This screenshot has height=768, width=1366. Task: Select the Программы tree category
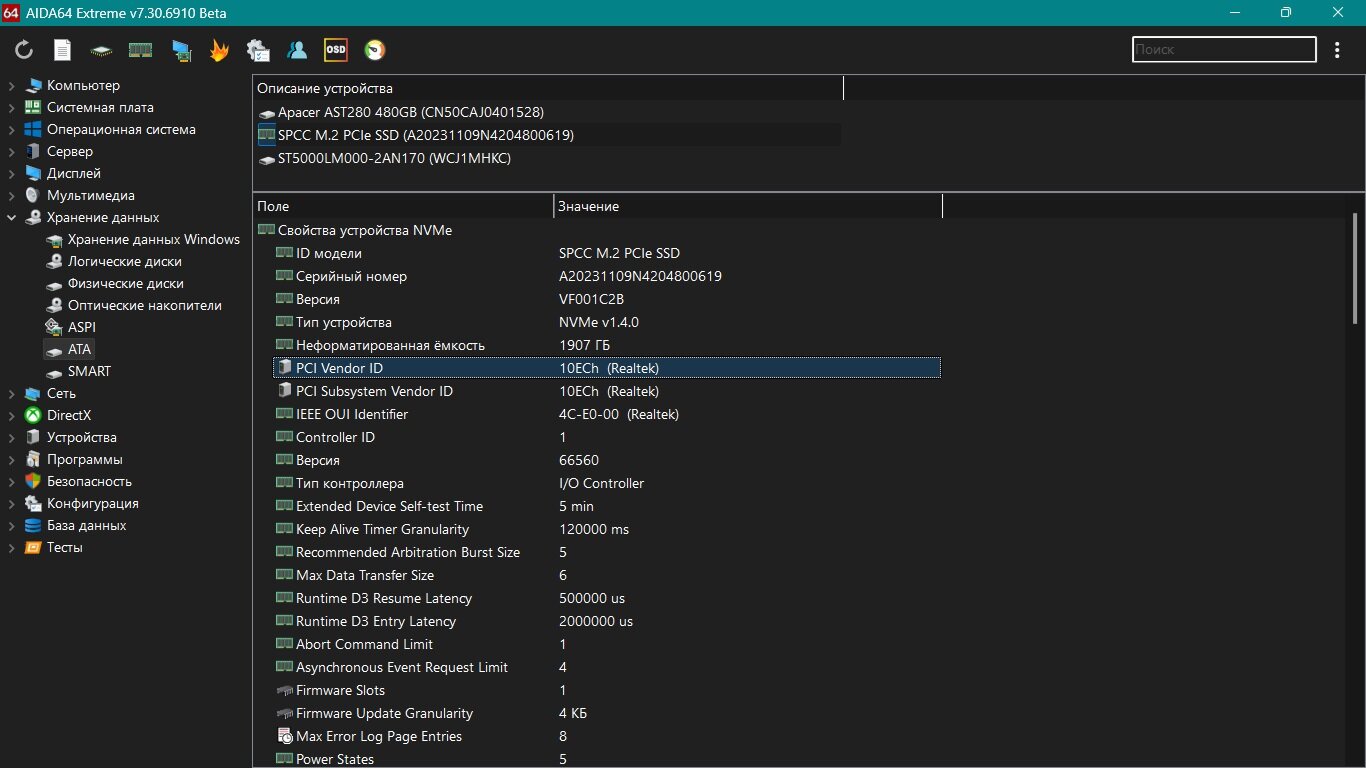coord(74,460)
